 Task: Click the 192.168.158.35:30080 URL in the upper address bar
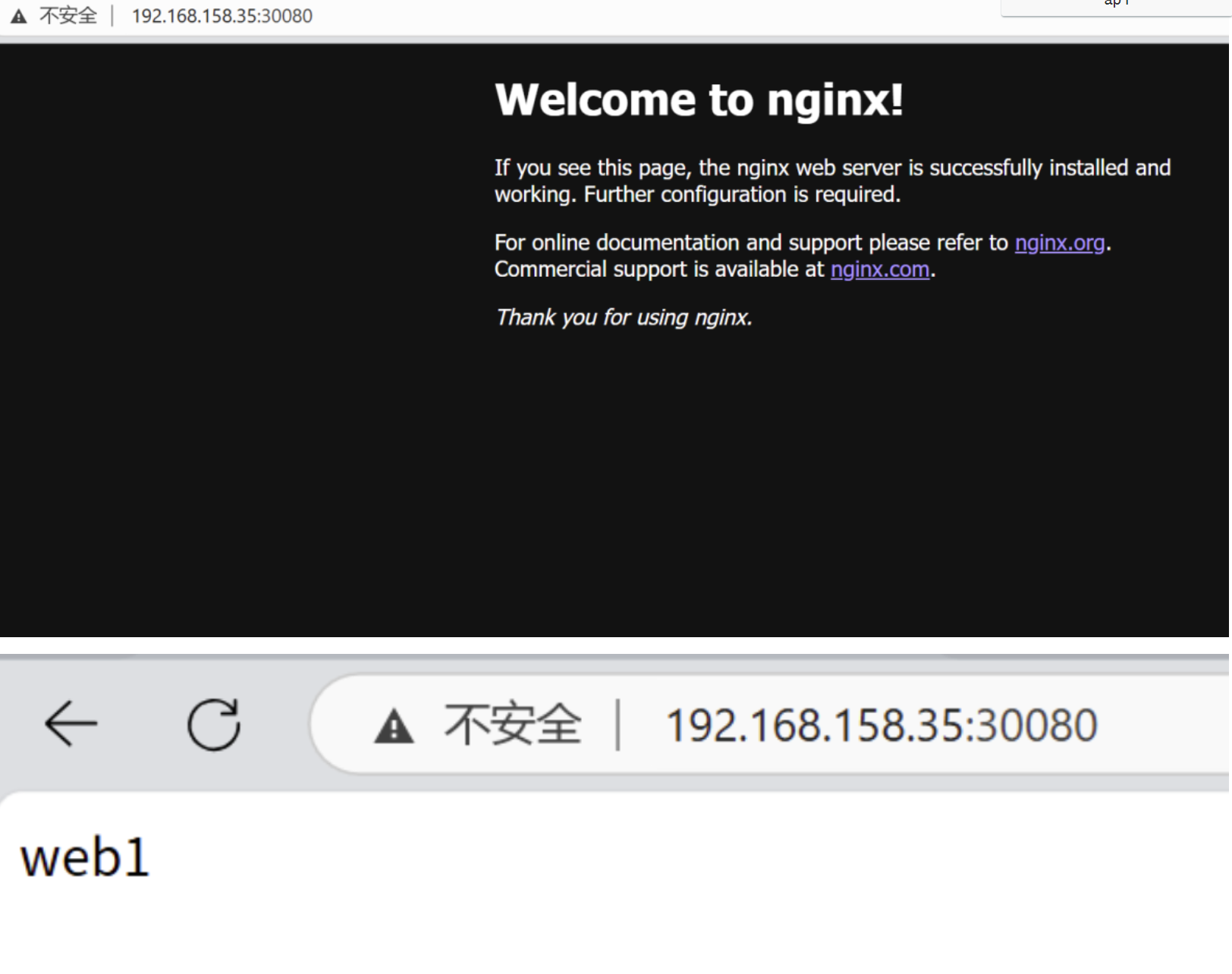(x=222, y=16)
